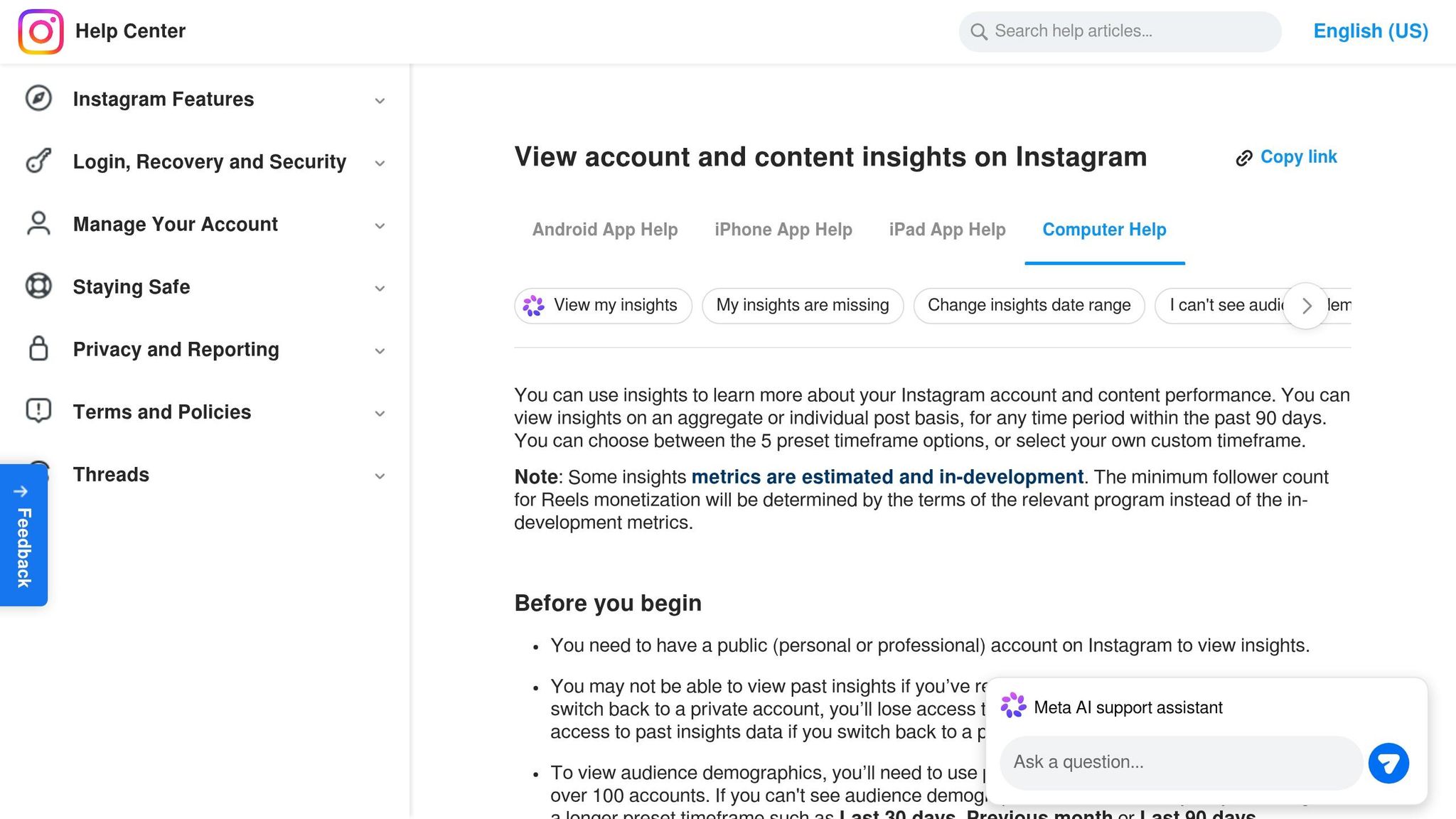This screenshot has width=1456, height=819.
Task: Open Terms and Policies section
Action: tap(205, 412)
